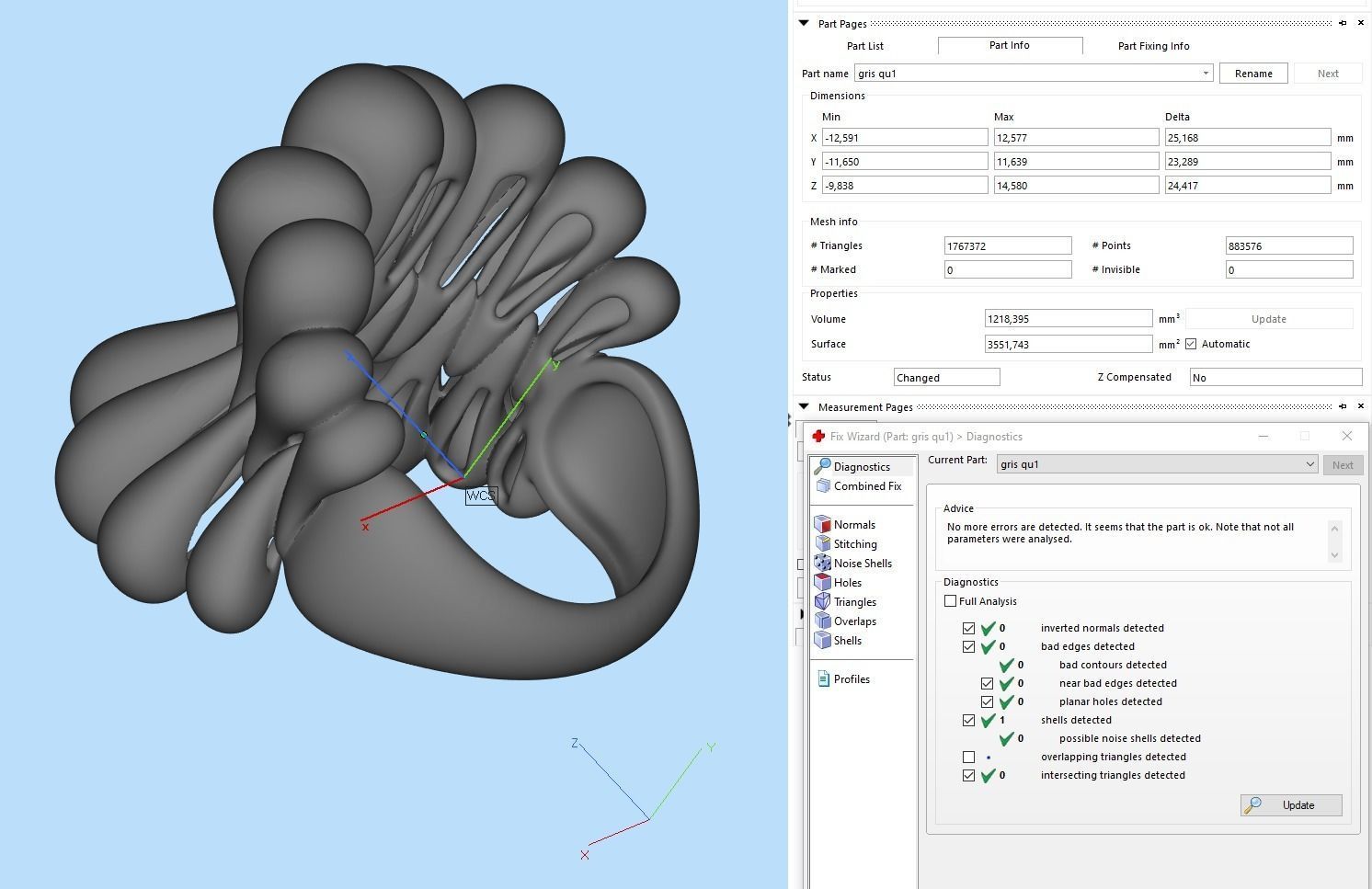Click the WCS label in the 3D viewport

pos(481,496)
